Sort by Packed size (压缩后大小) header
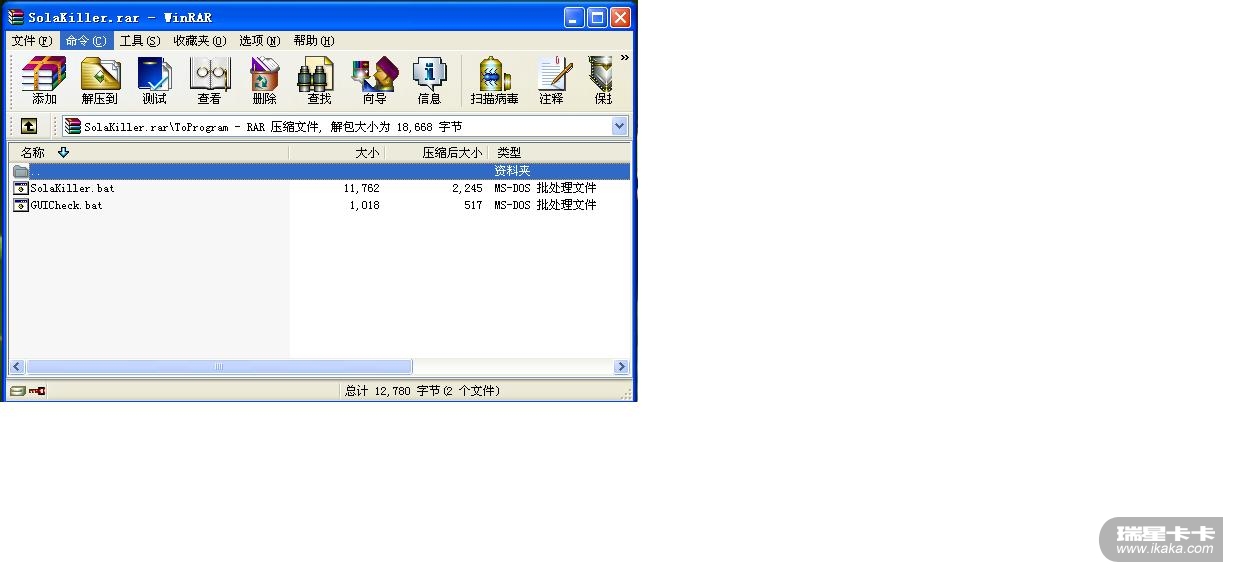 pos(437,153)
